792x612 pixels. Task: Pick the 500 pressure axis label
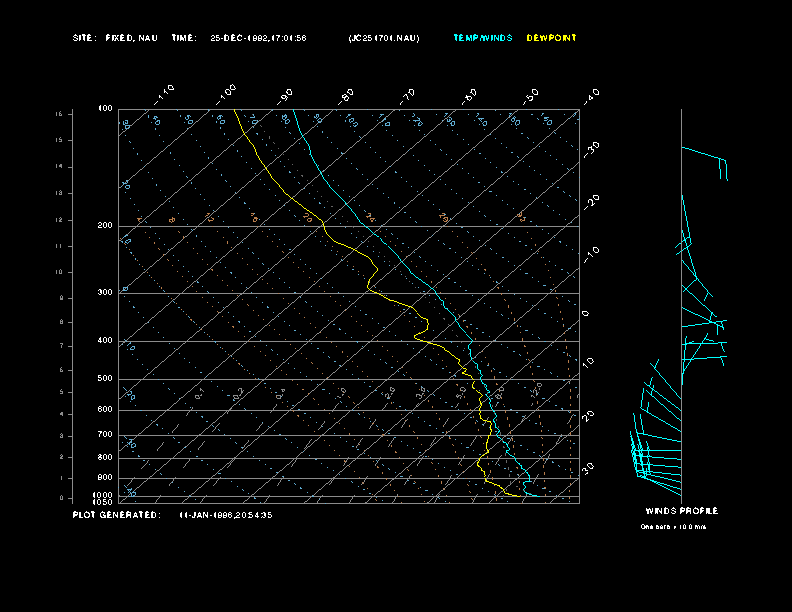pos(105,379)
